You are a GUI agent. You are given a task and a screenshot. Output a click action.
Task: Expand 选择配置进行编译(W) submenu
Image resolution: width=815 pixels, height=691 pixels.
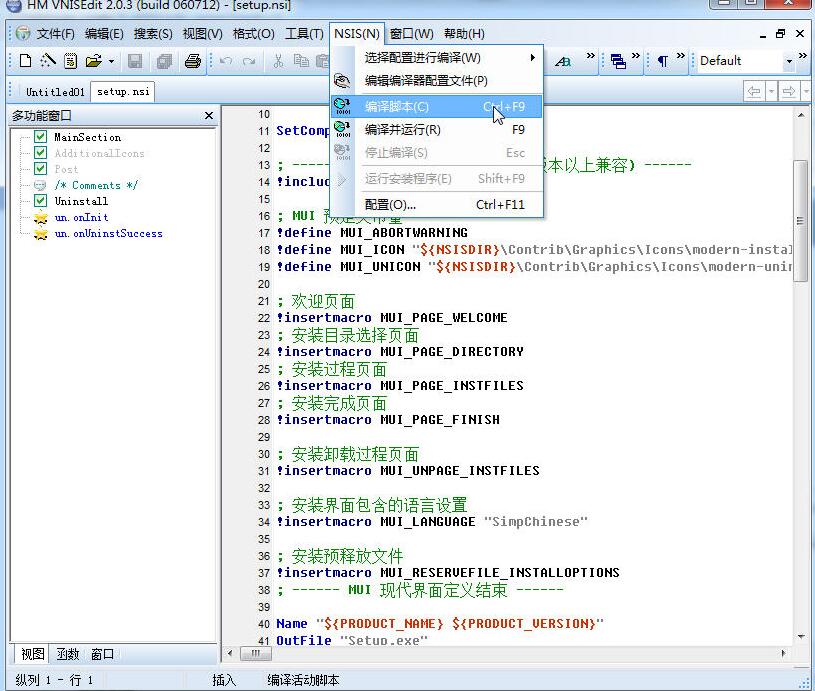click(x=437, y=58)
